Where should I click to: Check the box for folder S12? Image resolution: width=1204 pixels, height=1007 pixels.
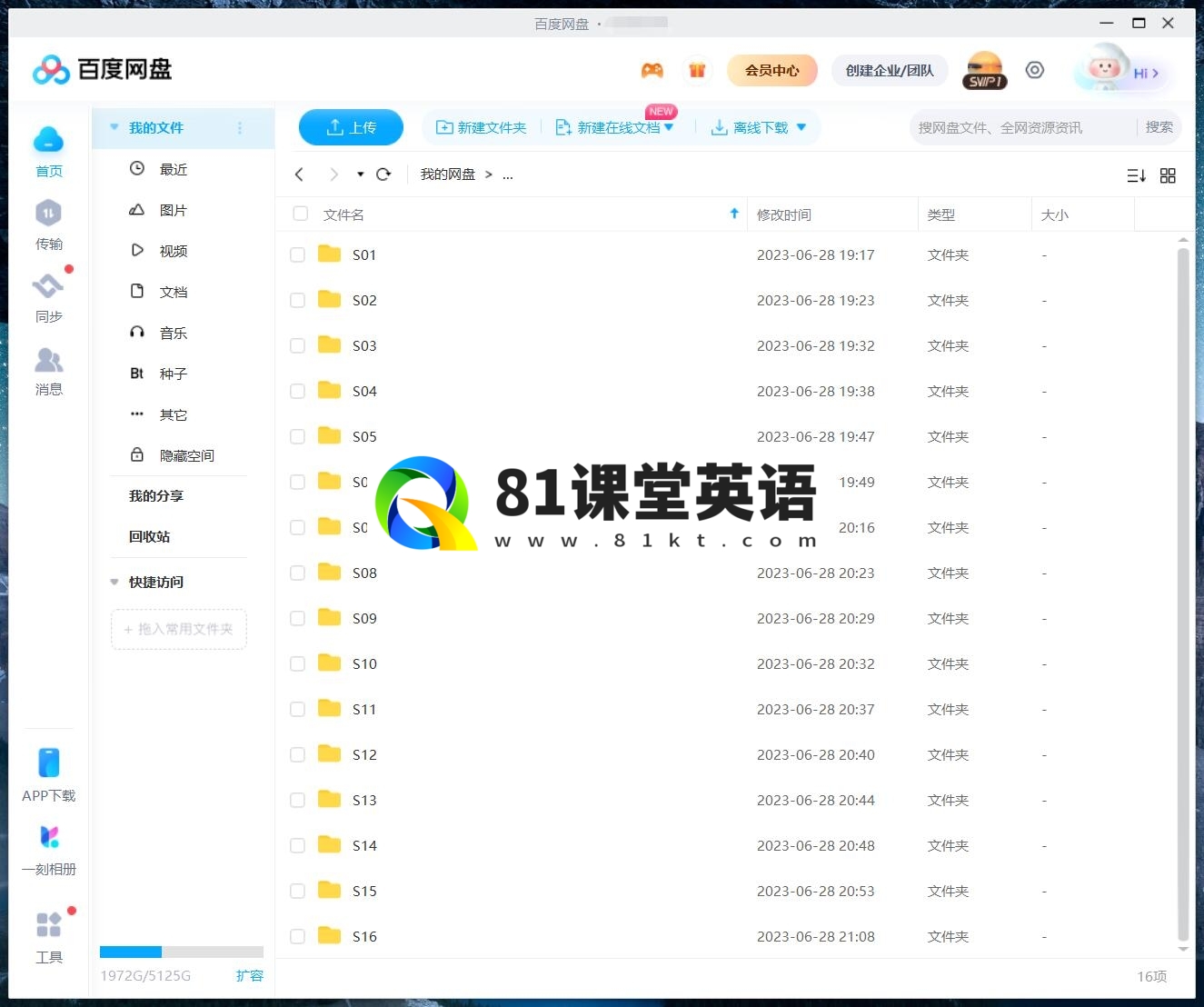click(297, 755)
